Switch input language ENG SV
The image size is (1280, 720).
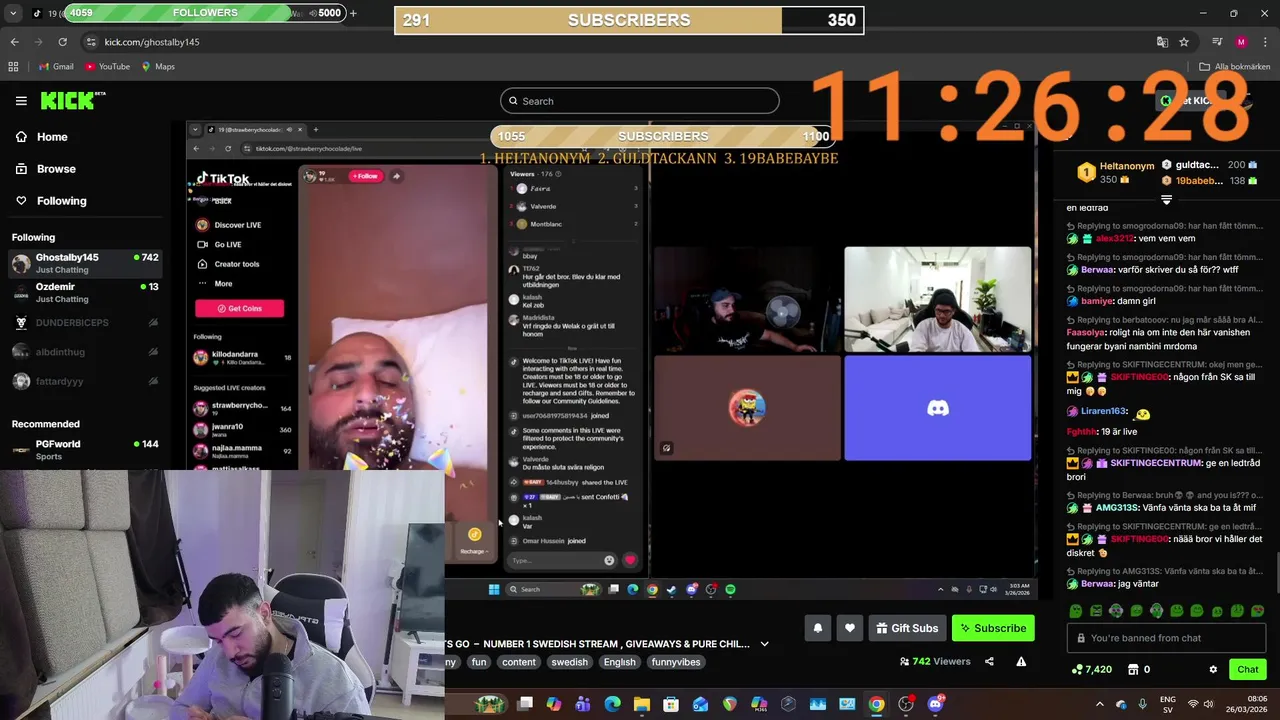pos(1167,704)
